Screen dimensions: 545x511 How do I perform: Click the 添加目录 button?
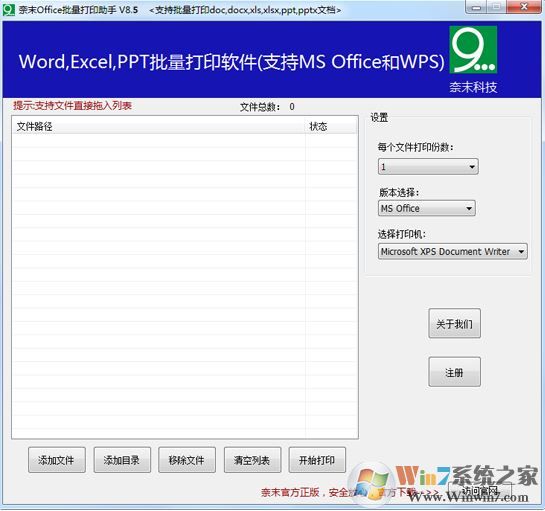(122, 460)
